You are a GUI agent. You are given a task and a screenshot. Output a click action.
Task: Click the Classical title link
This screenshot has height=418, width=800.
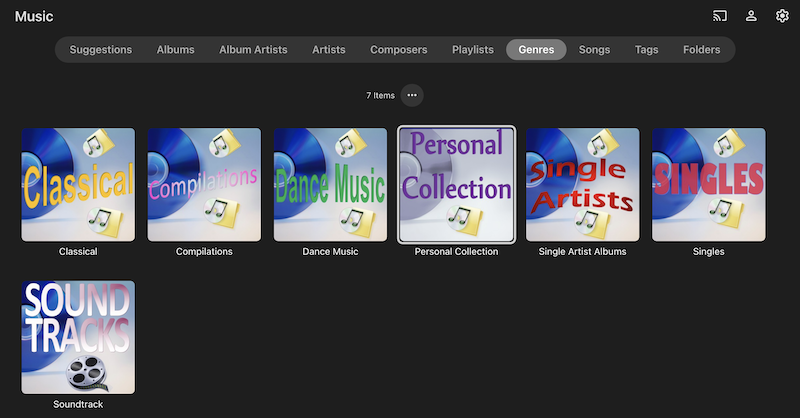78,252
